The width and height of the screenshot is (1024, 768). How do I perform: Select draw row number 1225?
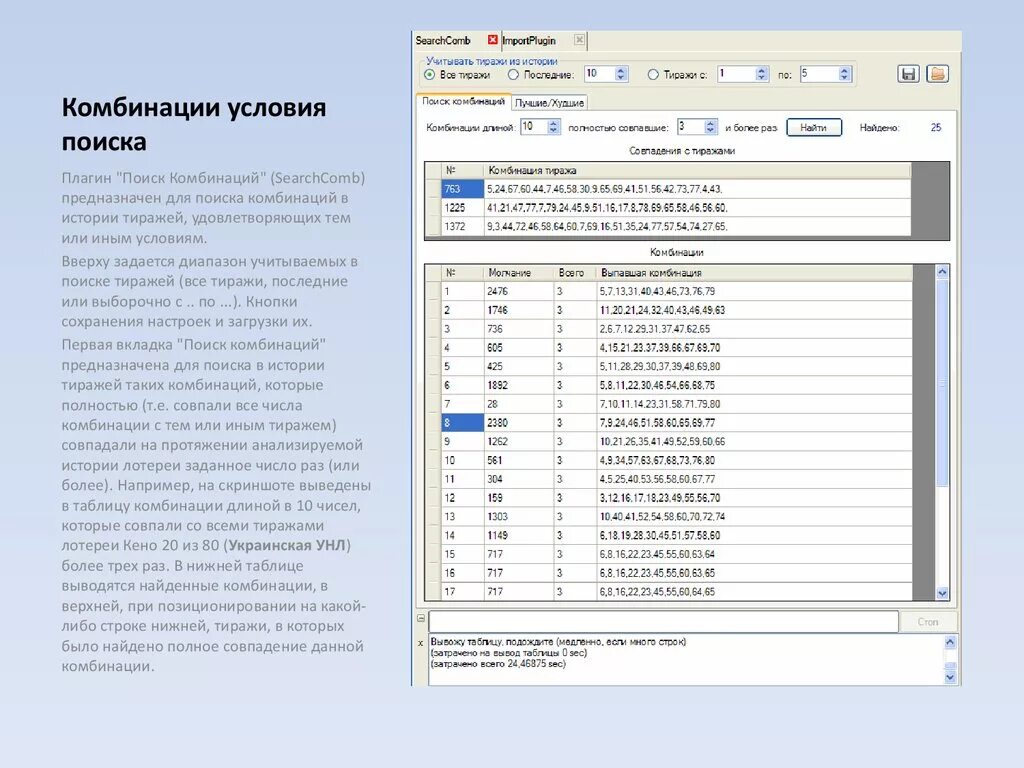(x=462, y=208)
